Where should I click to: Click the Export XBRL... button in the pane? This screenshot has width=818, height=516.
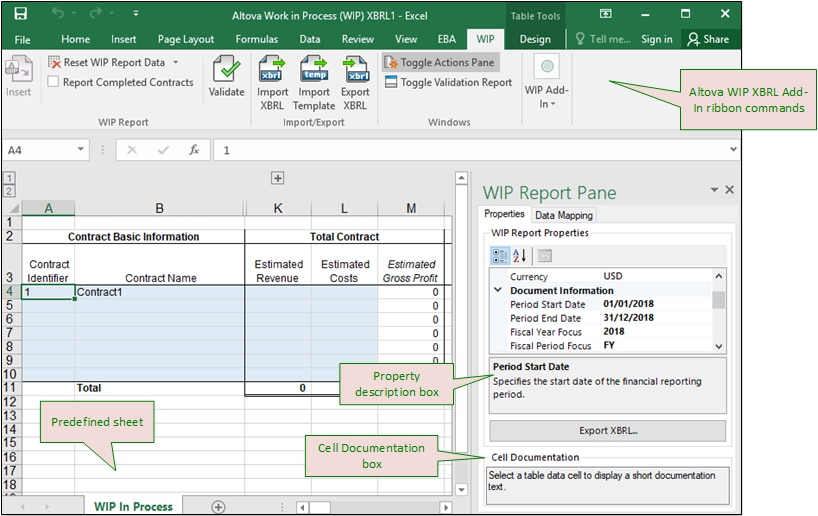coord(608,431)
